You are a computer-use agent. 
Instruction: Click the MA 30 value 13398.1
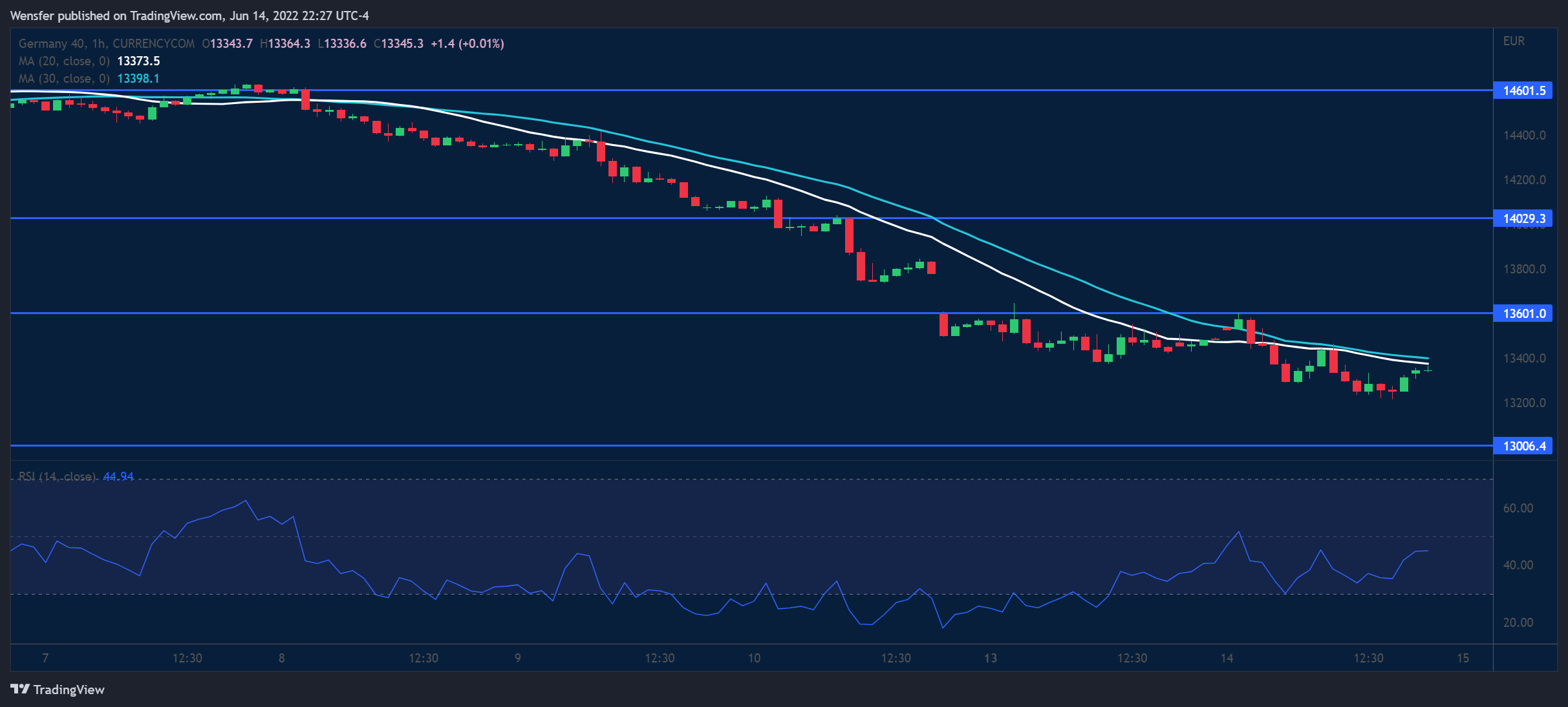tap(138, 78)
